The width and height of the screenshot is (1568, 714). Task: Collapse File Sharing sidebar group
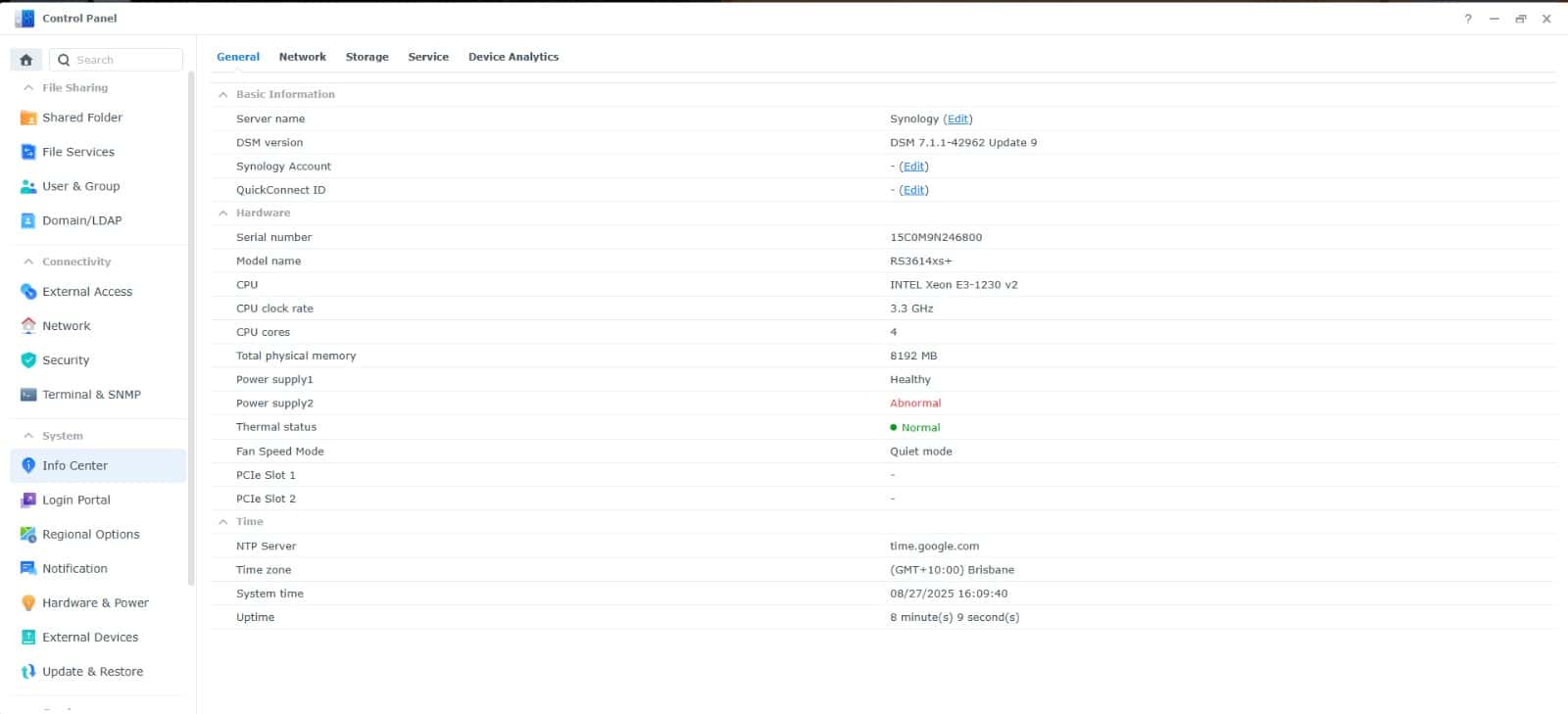[28, 88]
